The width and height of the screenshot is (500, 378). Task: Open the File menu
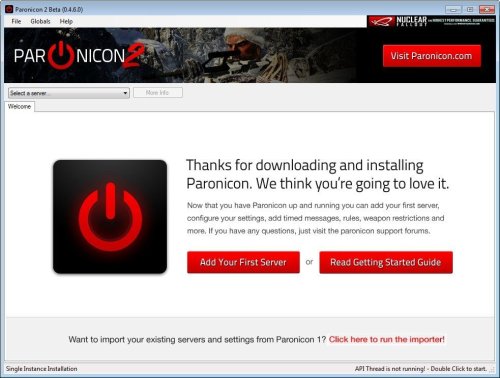pyautogui.click(x=16, y=21)
